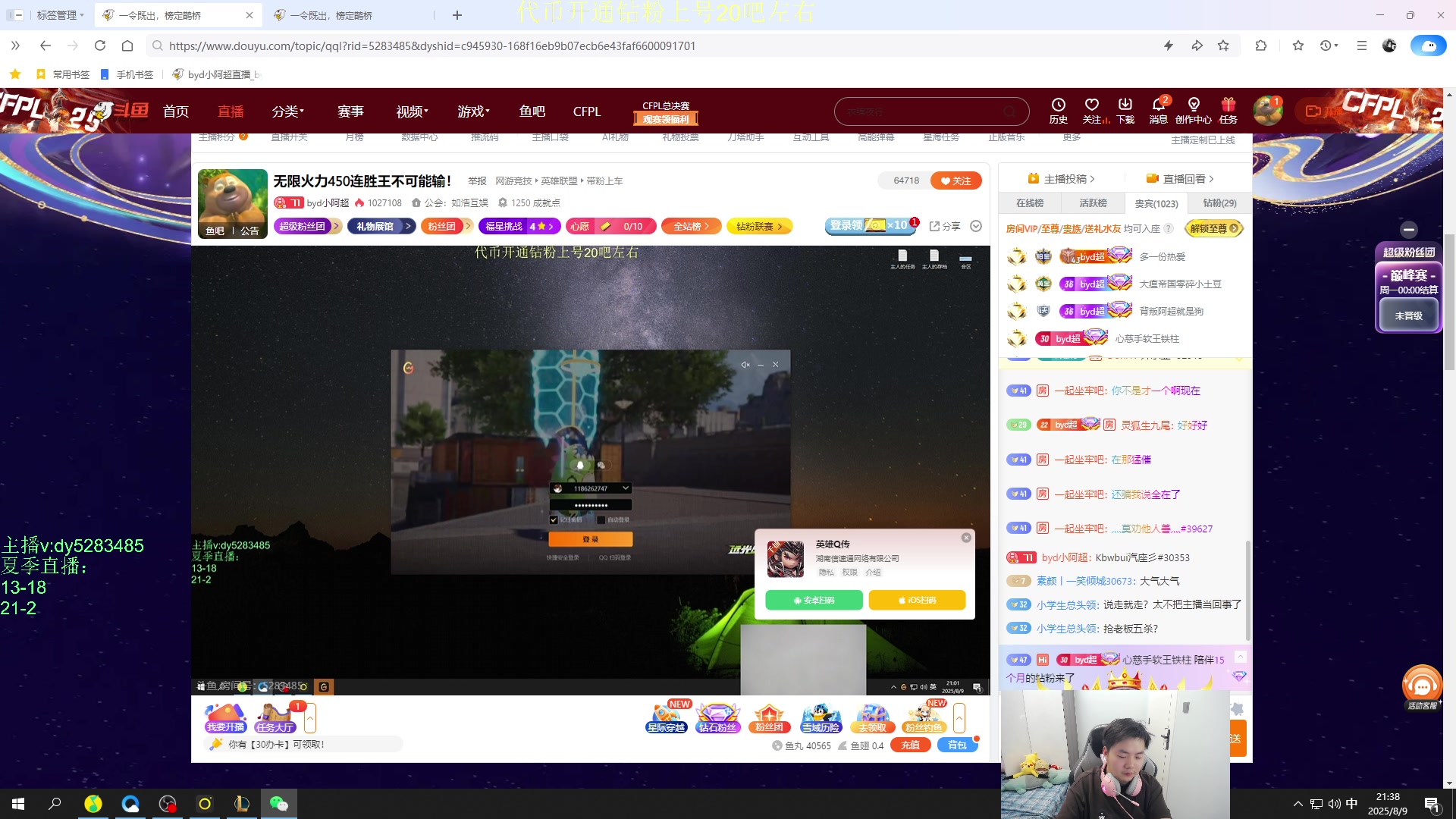Select 贵宾(1023) tab
The width and height of the screenshot is (1456, 819).
[1156, 203]
